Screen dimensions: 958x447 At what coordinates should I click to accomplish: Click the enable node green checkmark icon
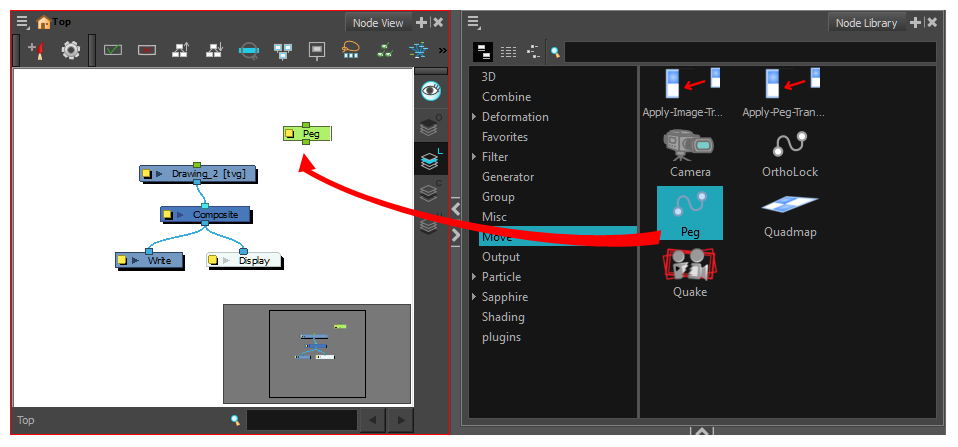(x=112, y=50)
